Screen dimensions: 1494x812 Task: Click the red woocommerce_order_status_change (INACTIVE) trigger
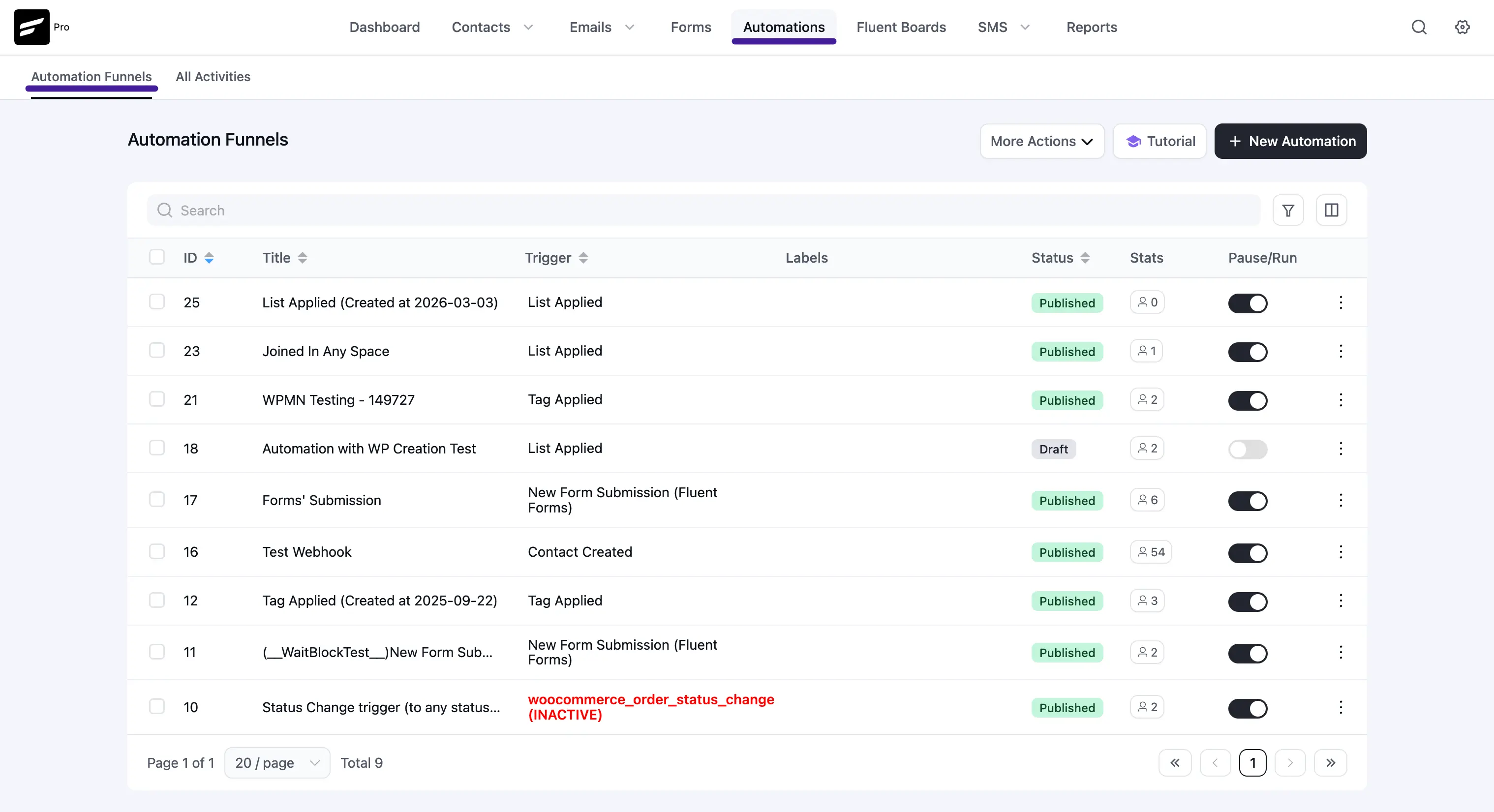click(x=651, y=707)
